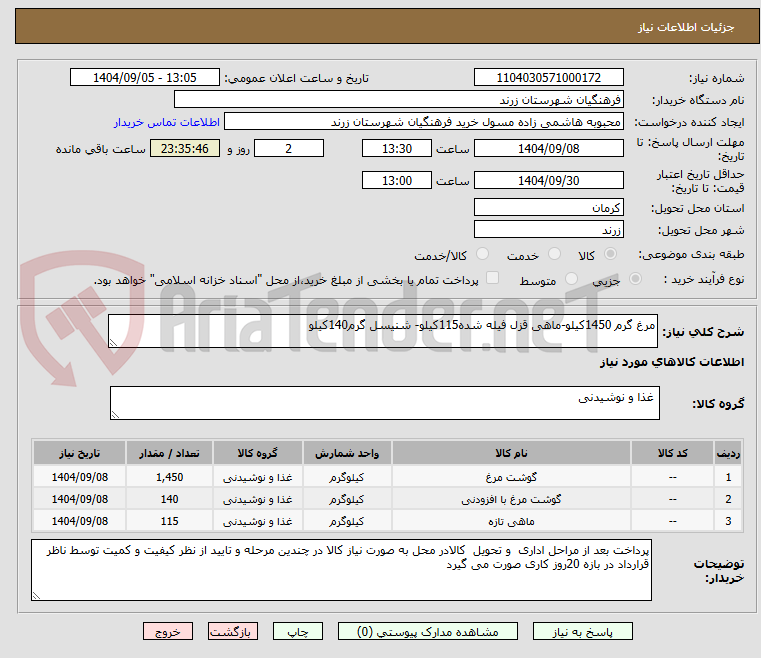Click the شماره نیاز field 1104030571000172
Image resolution: width=761 pixels, height=658 pixels.
coord(548,78)
